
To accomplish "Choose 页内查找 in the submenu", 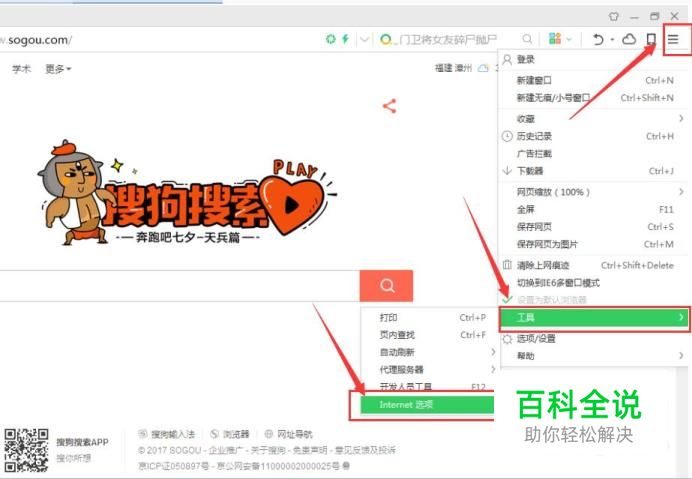I will (429, 335).
